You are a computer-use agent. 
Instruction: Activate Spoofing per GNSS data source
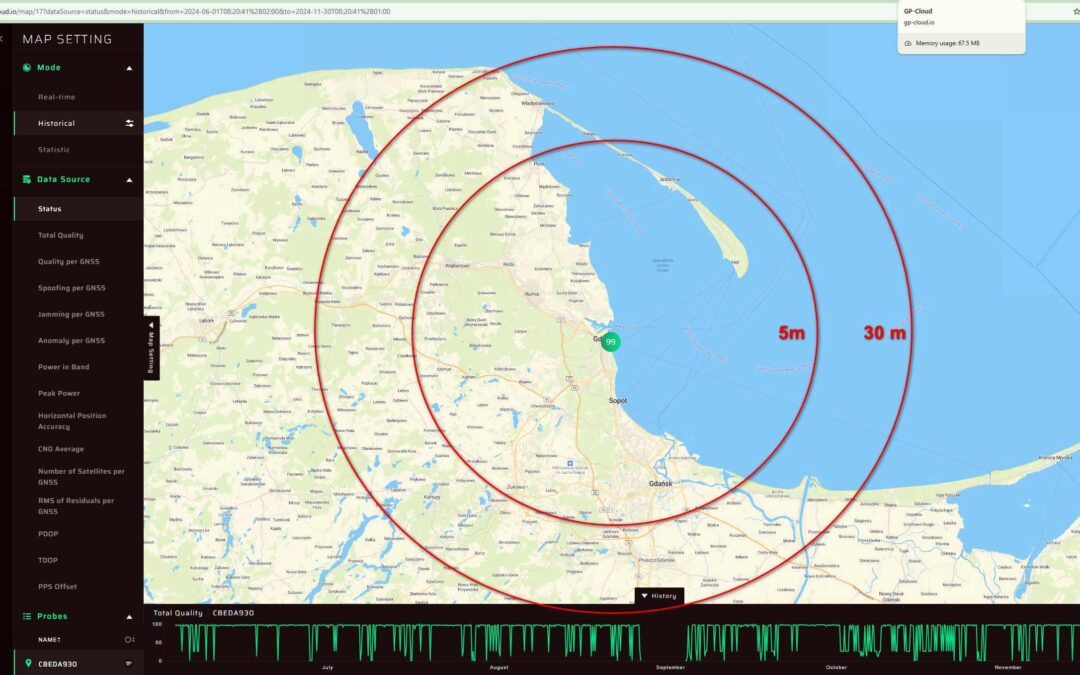click(x=72, y=287)
